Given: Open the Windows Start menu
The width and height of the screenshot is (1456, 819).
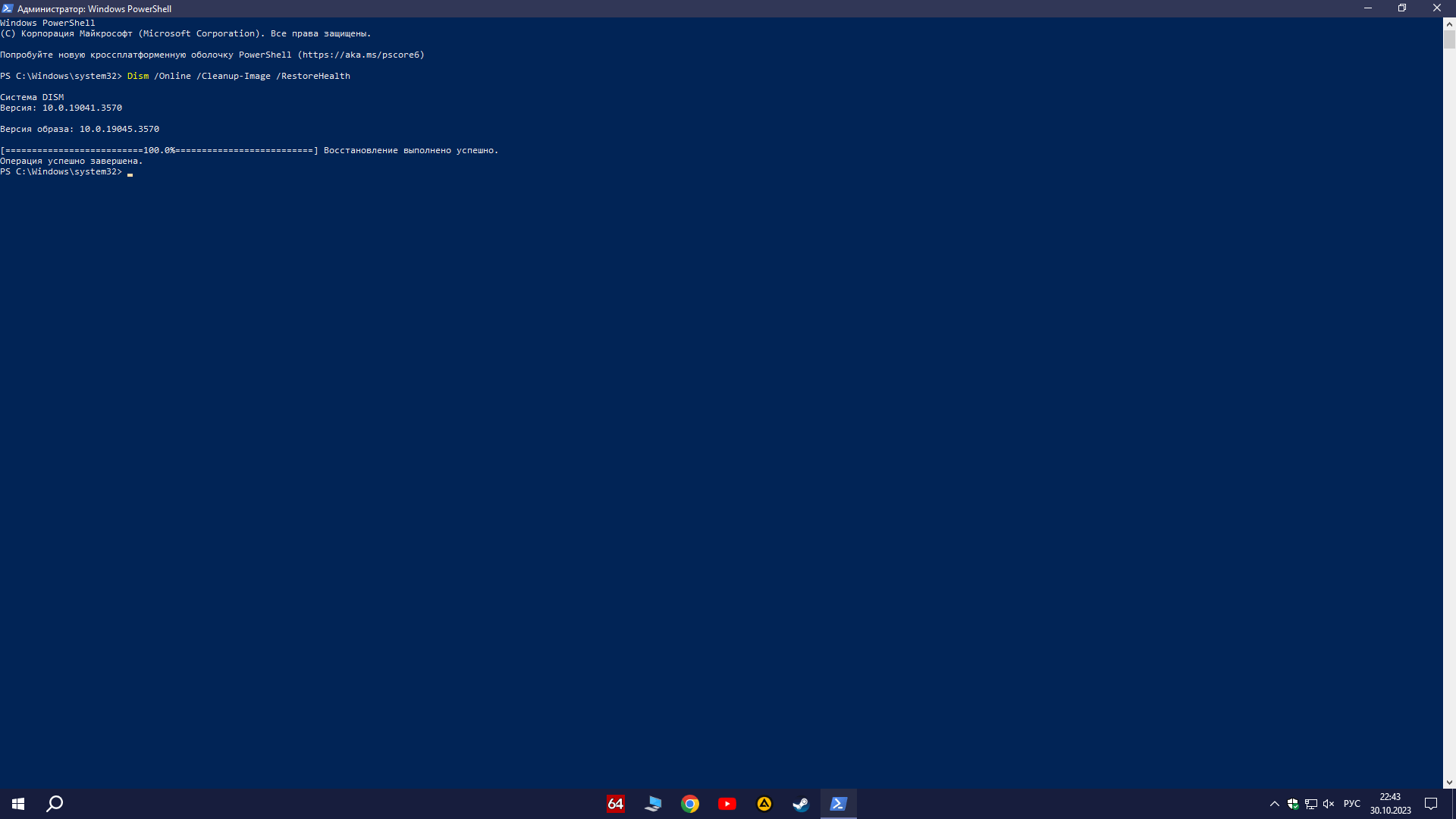Looking at the screenshot, I should pos(18,804).
